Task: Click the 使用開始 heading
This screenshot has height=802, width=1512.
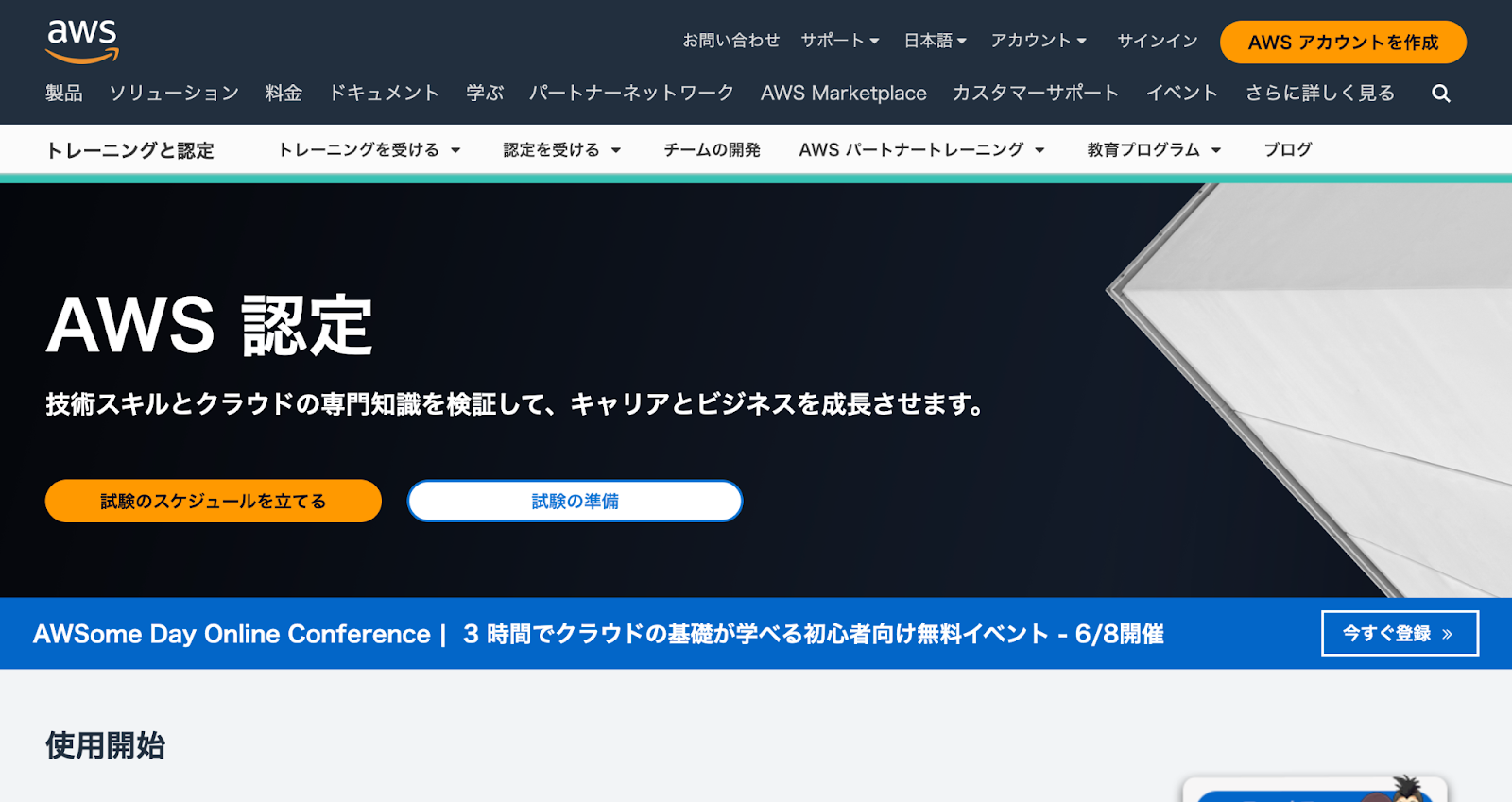Action: click(x=105, y=745)
